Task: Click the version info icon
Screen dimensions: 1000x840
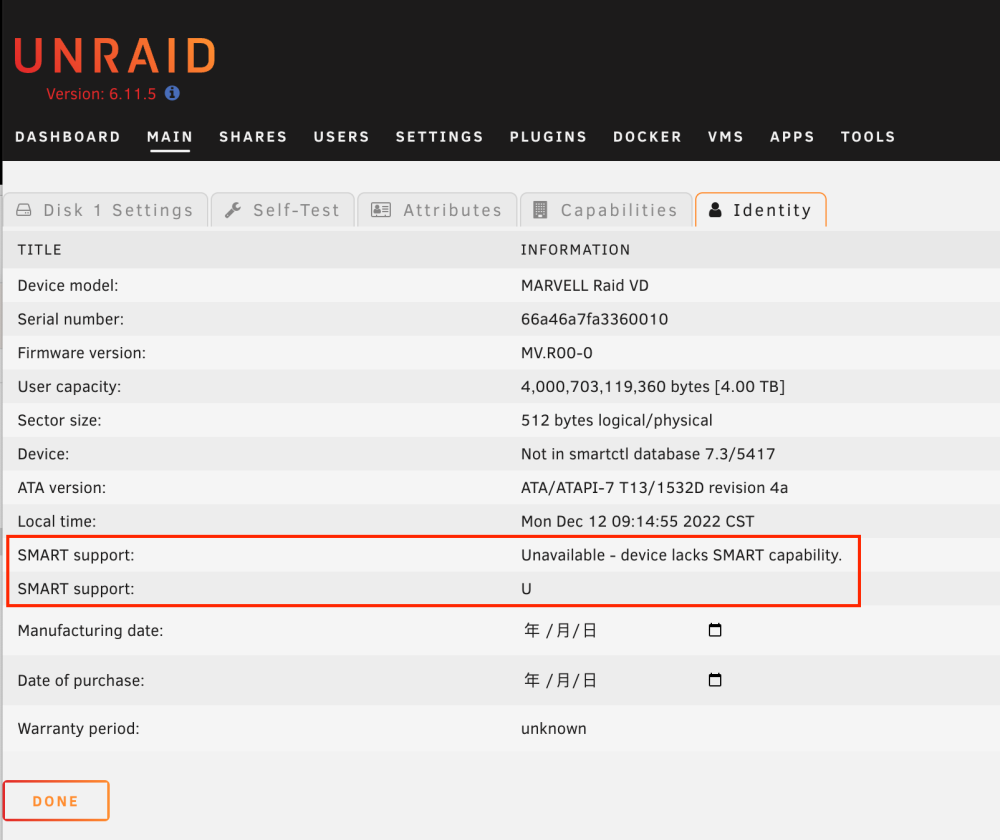Action: [172, 93]
